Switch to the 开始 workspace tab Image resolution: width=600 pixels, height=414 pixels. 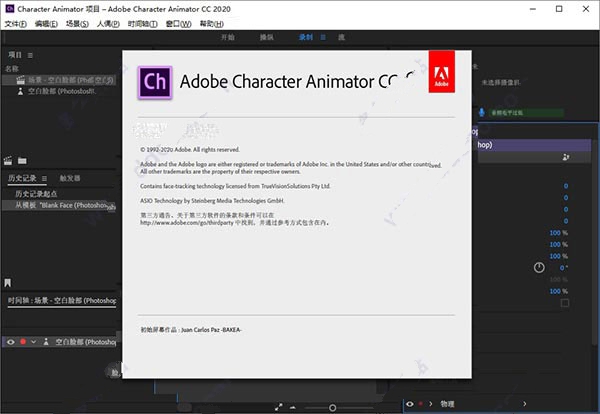click(x=228, y=37)
